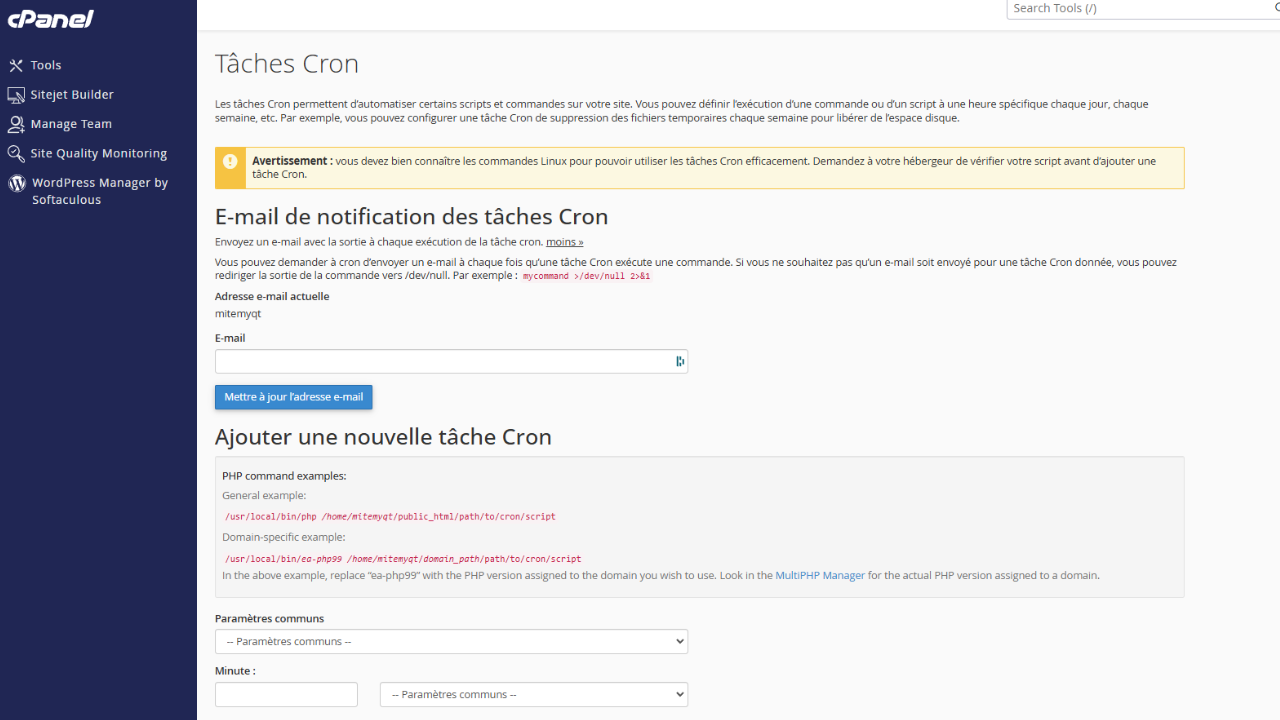Screen dimensions: 1280x720
Task: Click the ea-php99 domain-specific example command
Action: tap(403, 559)
